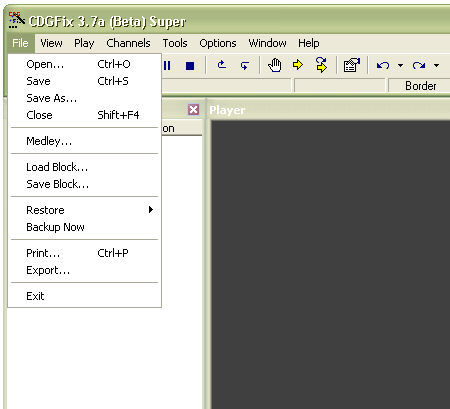Open the Channels menu

(128, 43)
